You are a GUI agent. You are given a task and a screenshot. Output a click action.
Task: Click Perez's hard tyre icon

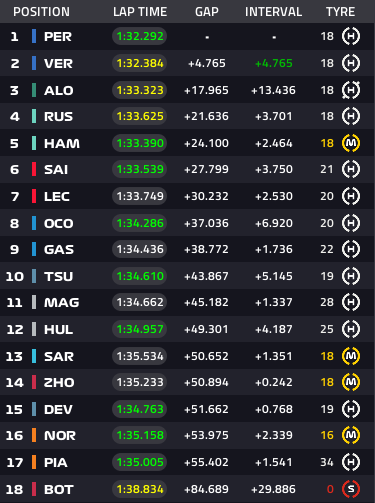point(351,36)
